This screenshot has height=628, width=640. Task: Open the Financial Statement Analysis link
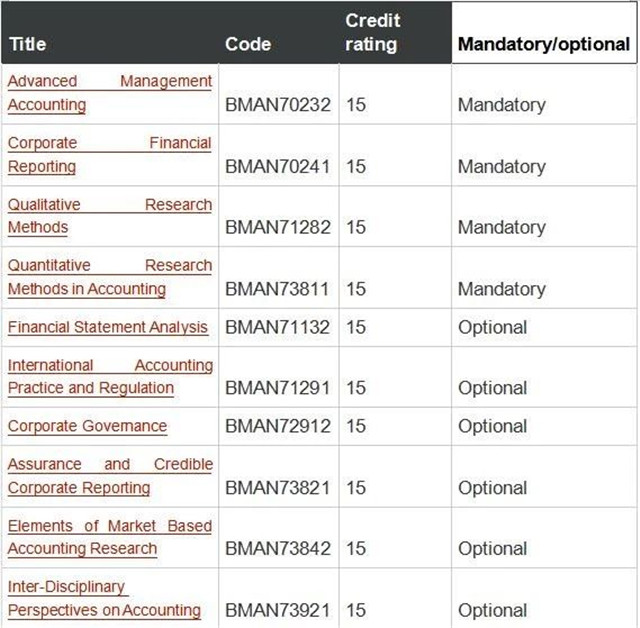(x=108, y=327)
